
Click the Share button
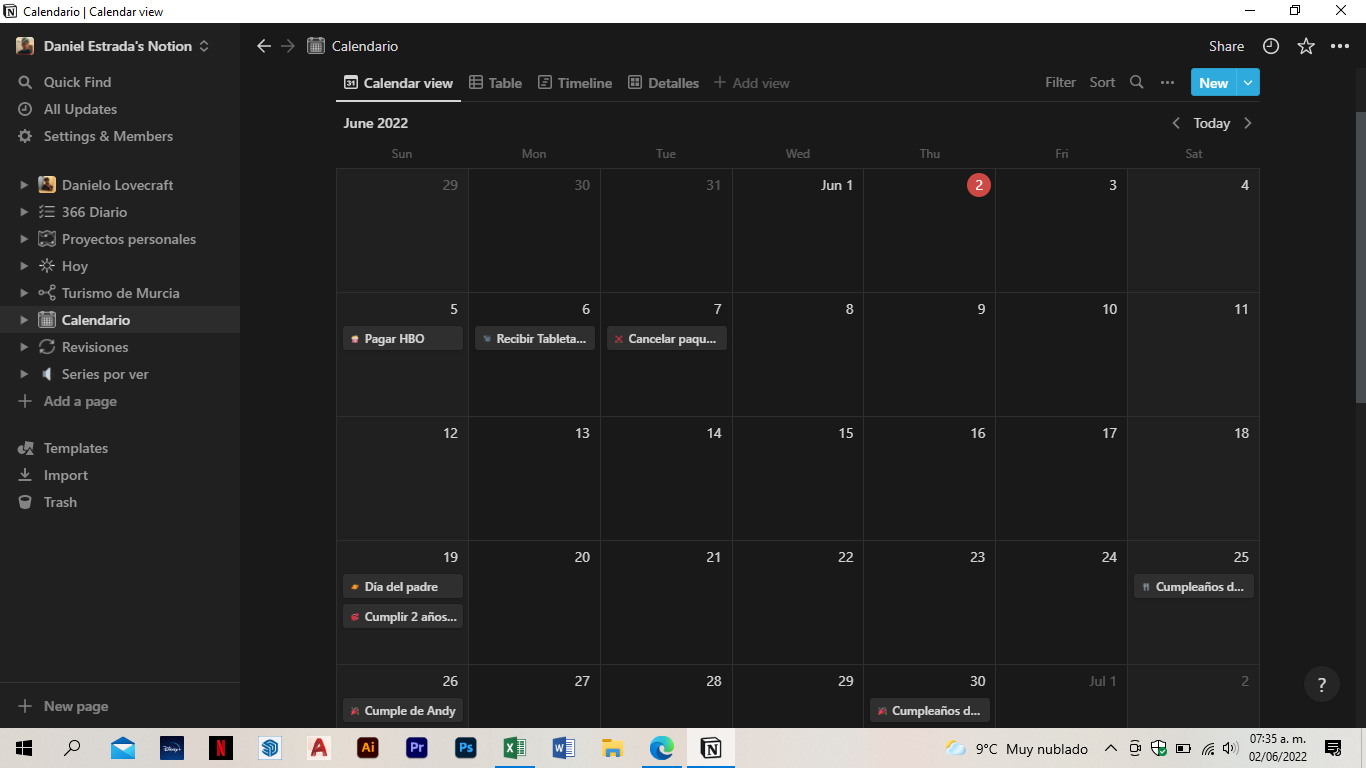point(1226,46)
